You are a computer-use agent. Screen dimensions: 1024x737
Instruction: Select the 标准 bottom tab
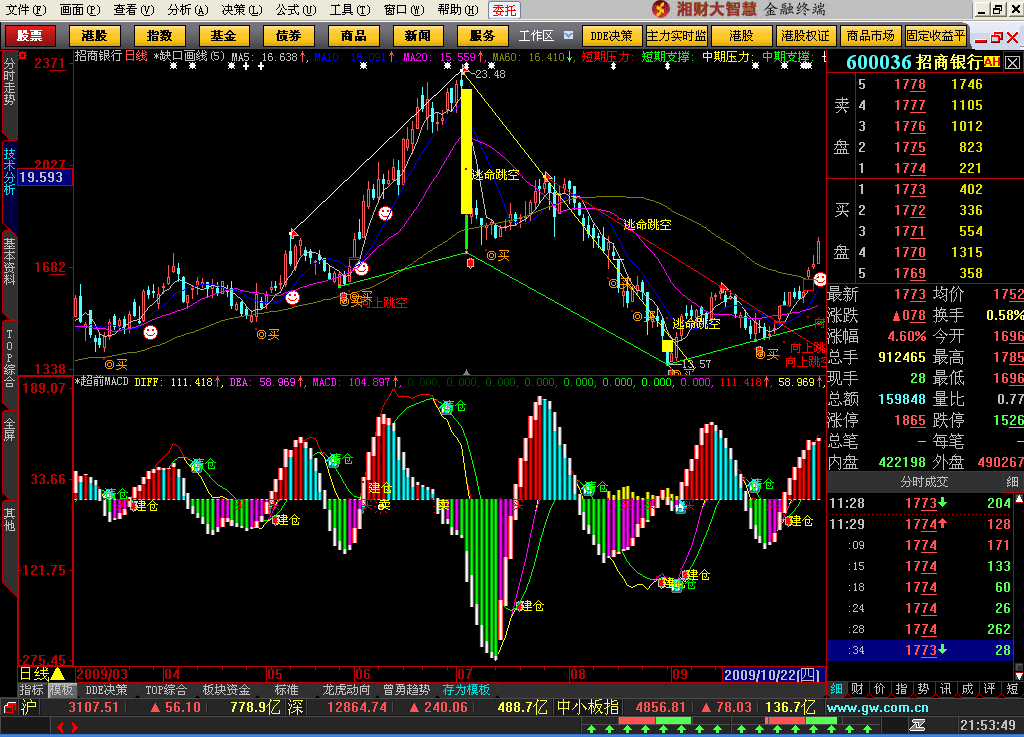coord(286,690)
